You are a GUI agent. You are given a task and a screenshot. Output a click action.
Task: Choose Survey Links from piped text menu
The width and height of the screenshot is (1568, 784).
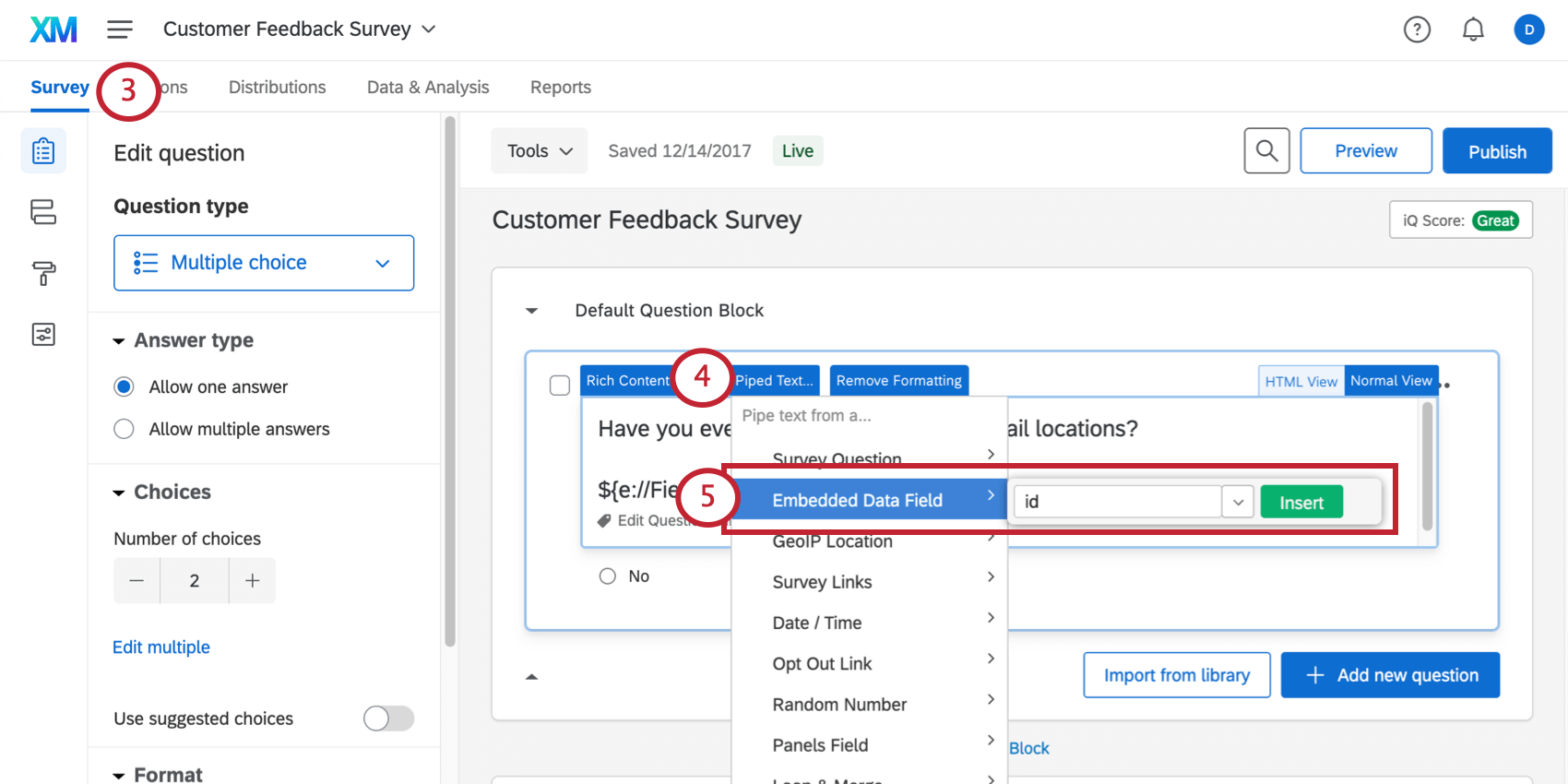822,582
